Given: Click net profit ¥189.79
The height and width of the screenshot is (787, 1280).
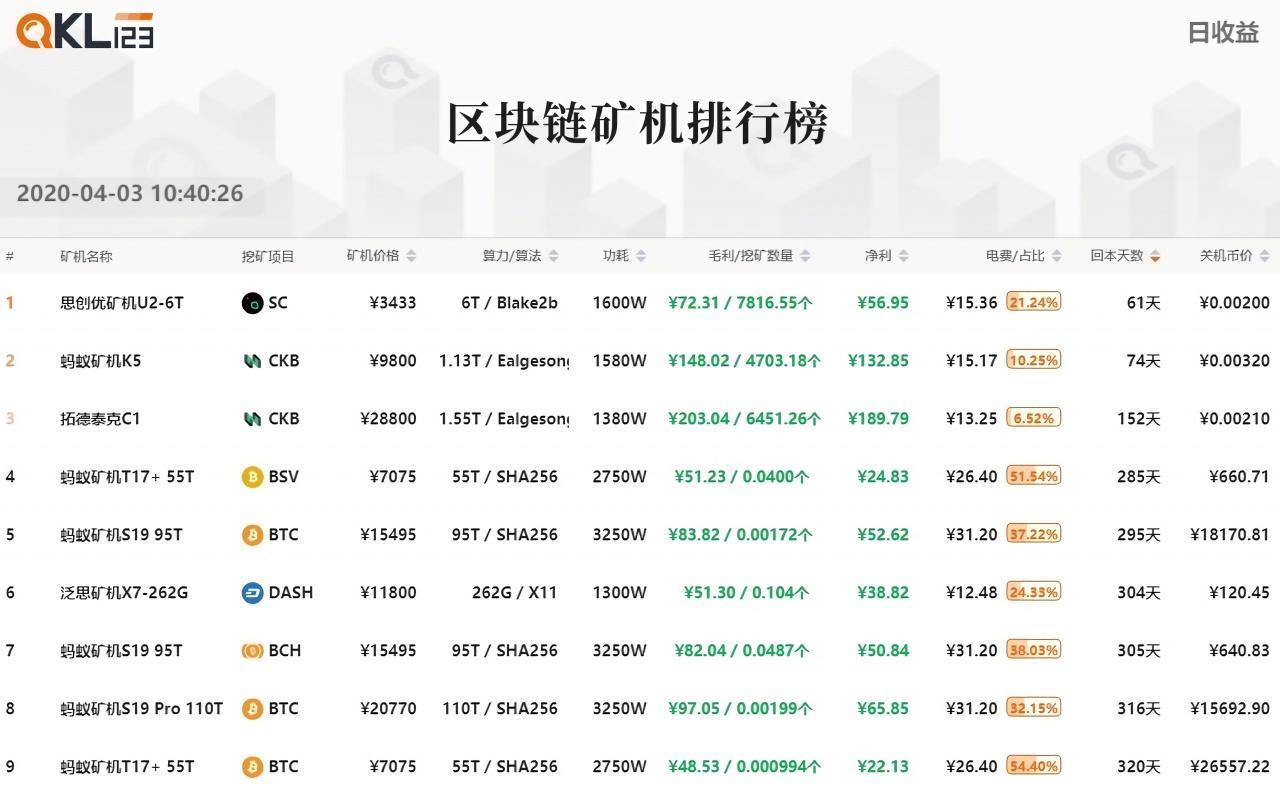Looking at the screenshot, I should click(x=879, y=419).
